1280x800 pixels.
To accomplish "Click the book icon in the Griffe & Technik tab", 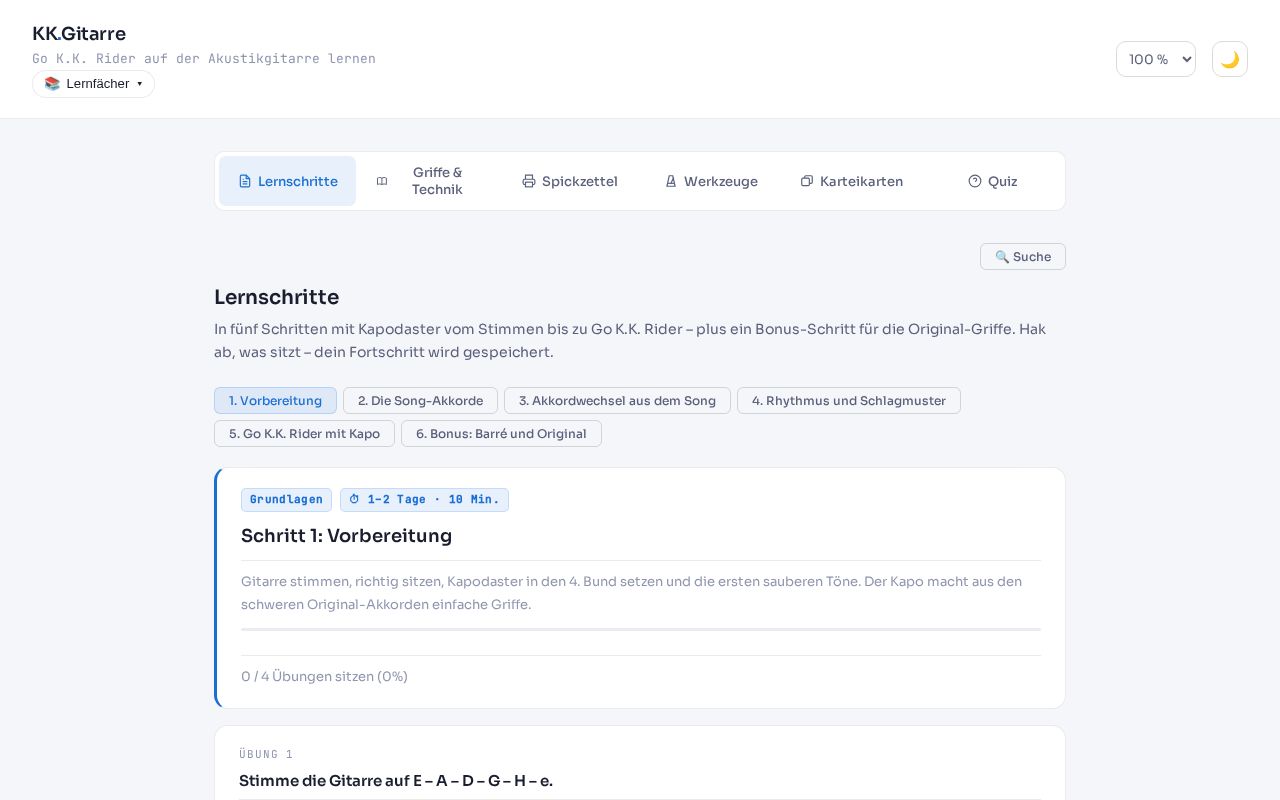I will coord(382,181).
